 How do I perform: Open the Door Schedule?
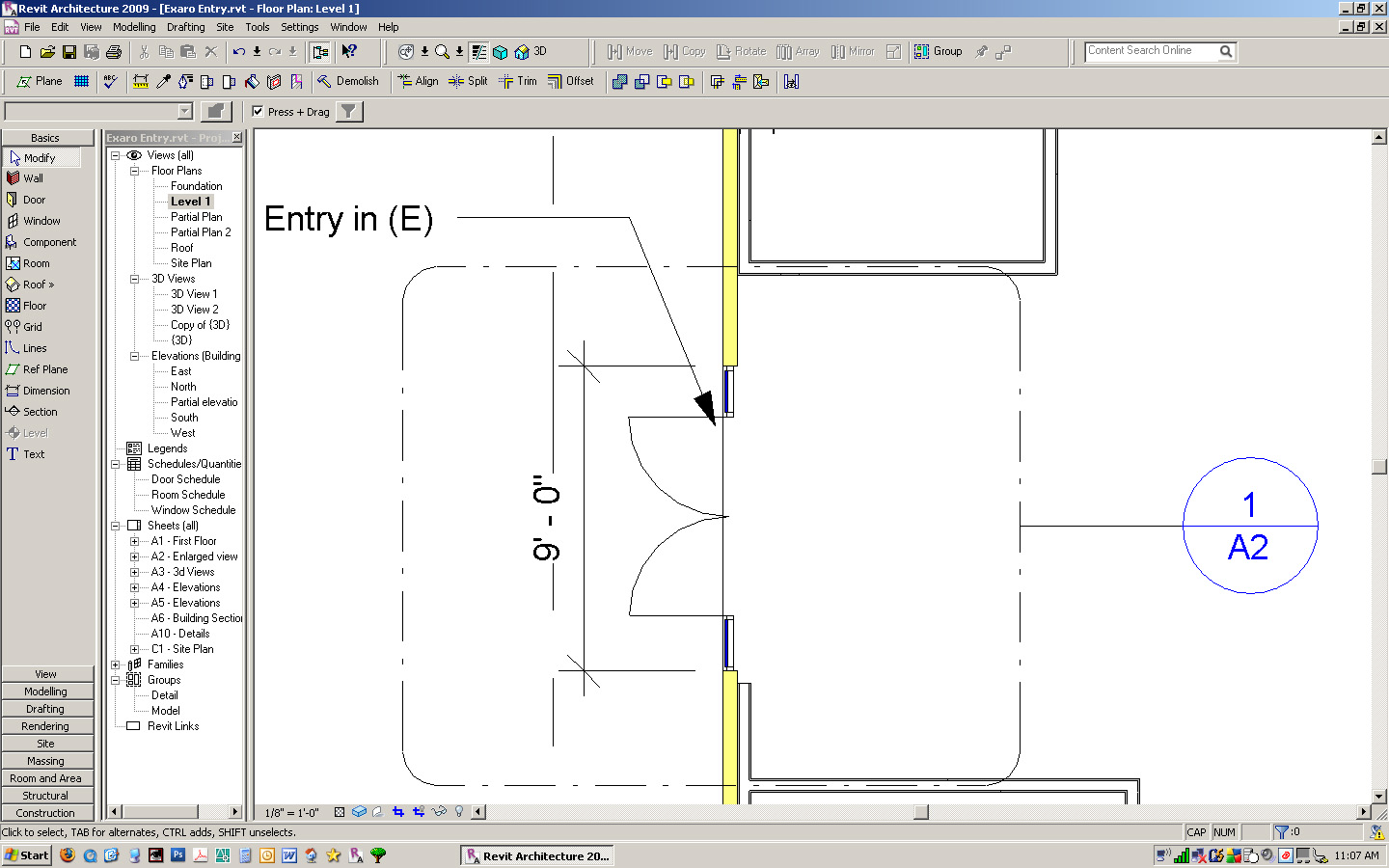point(185,479)
